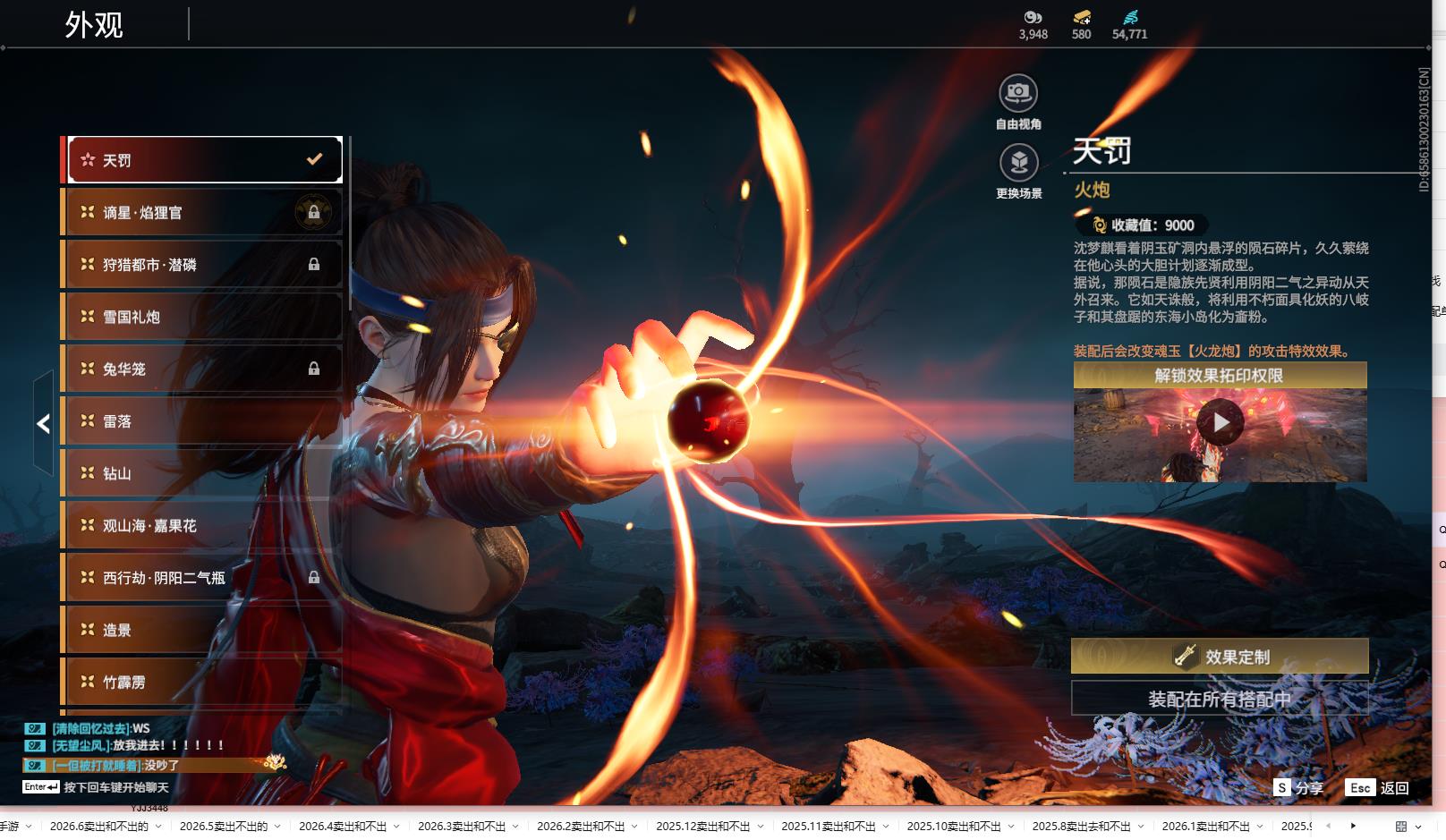
Task: Click the Esc 返回 back button
Action: 1378,788
